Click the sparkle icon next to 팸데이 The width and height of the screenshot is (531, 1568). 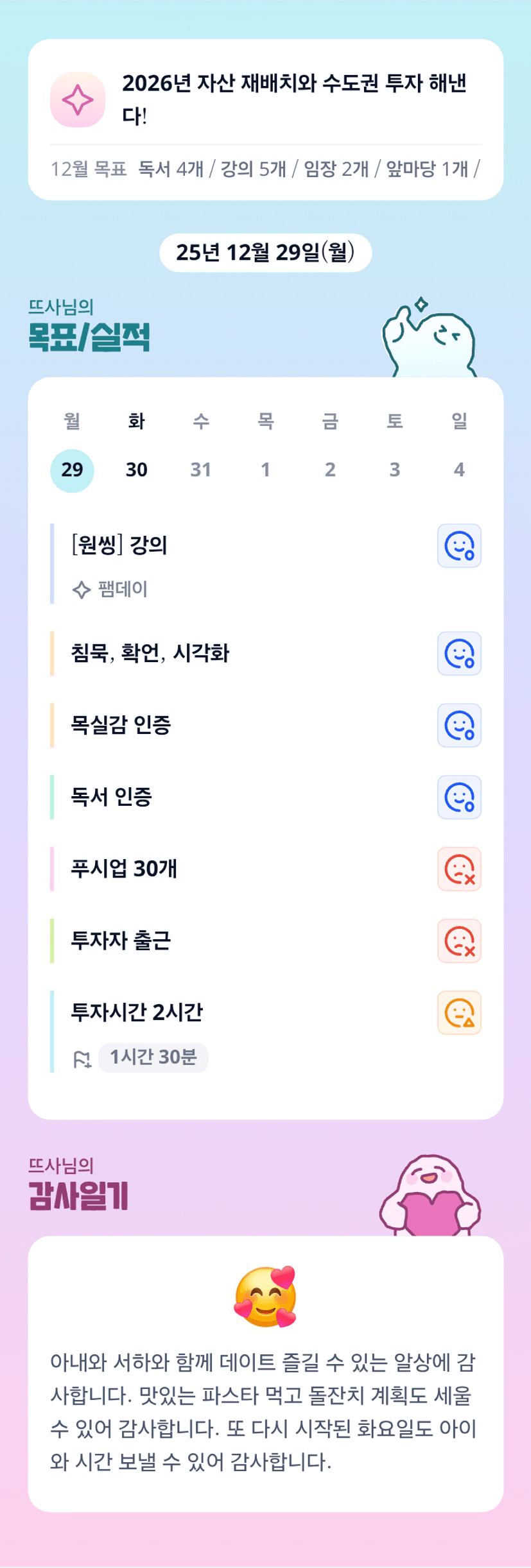tap(81, 590)
